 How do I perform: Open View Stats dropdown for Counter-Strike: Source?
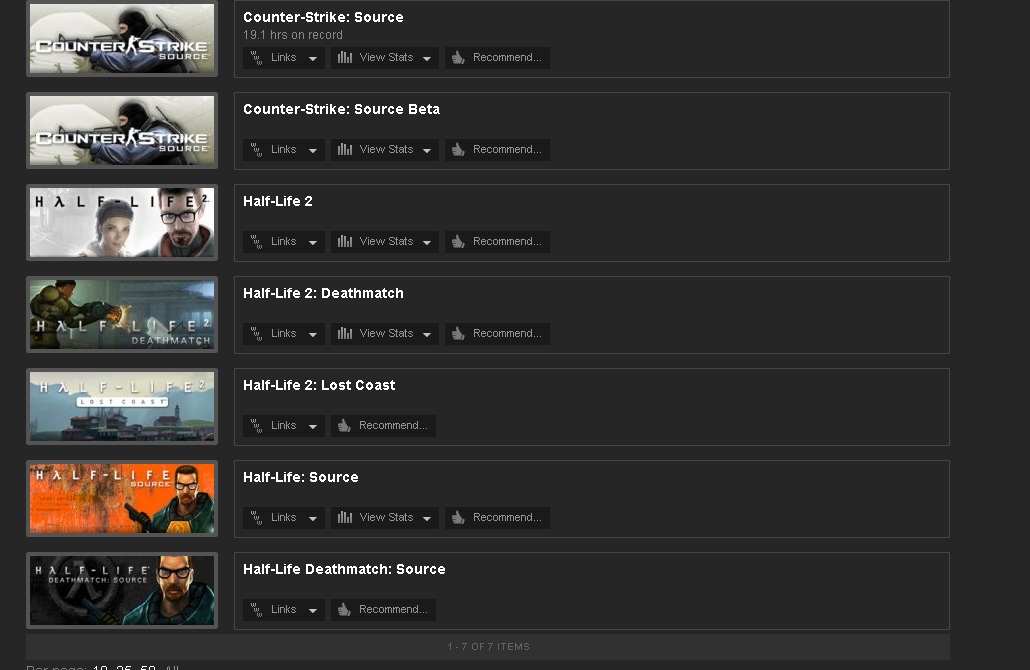click(385, 58)
